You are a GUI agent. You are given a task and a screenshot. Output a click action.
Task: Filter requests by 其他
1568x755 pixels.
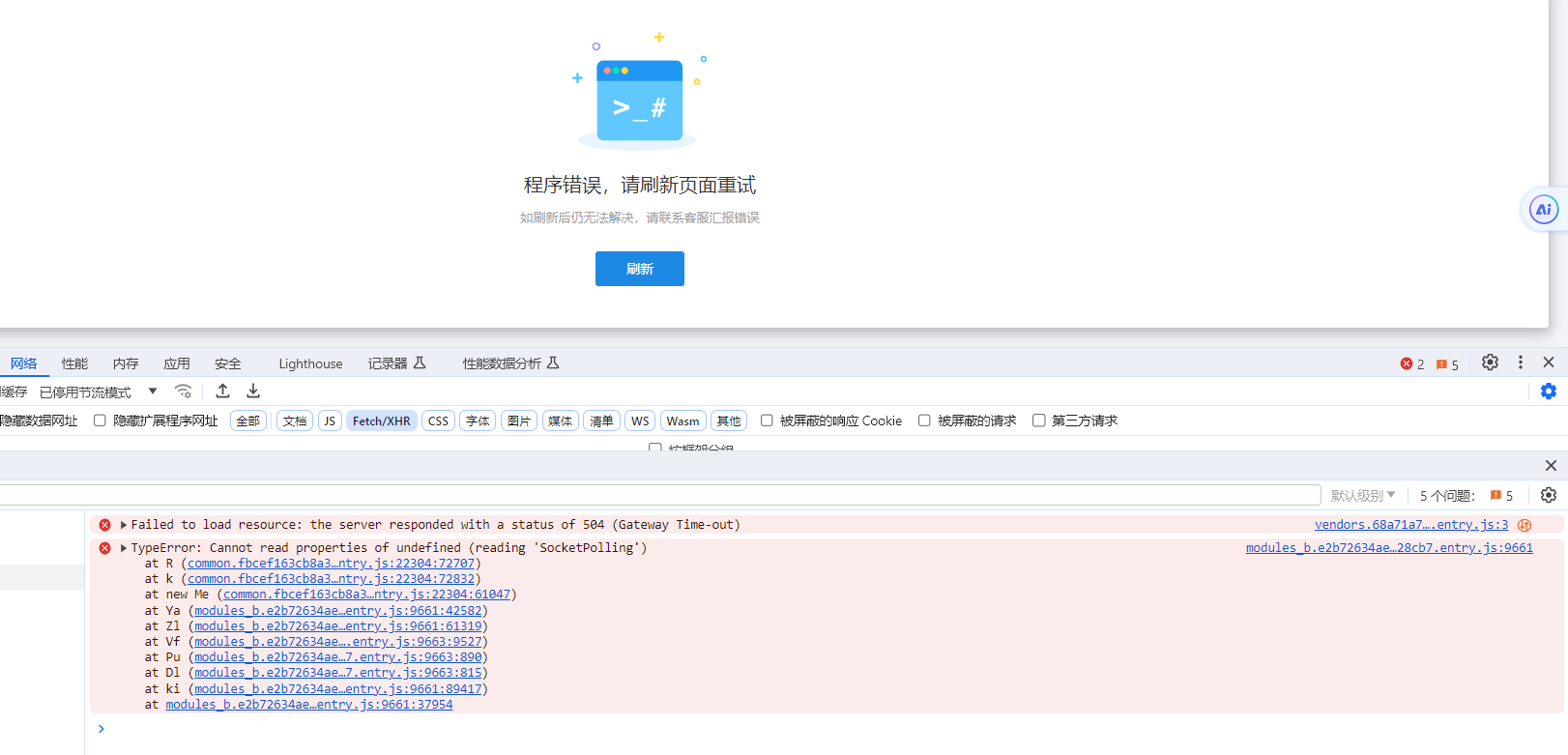pos(729,421)
